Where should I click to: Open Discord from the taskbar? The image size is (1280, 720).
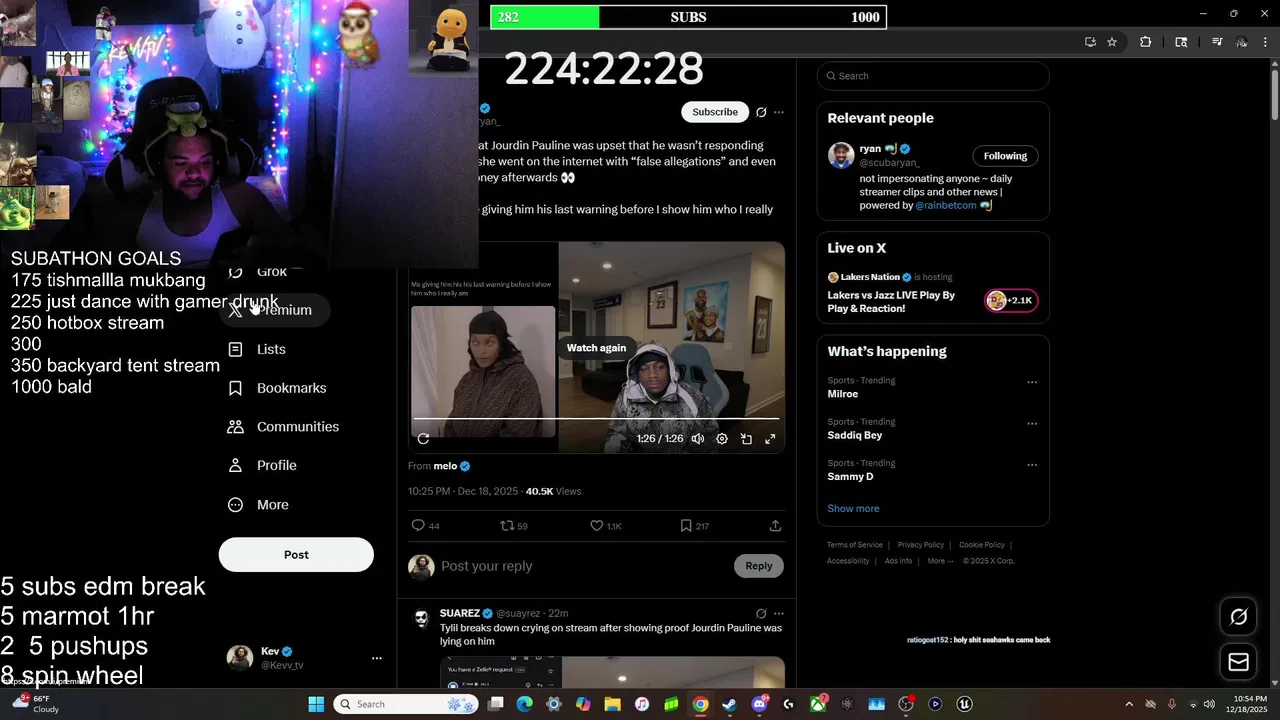(x=759, y=704)
